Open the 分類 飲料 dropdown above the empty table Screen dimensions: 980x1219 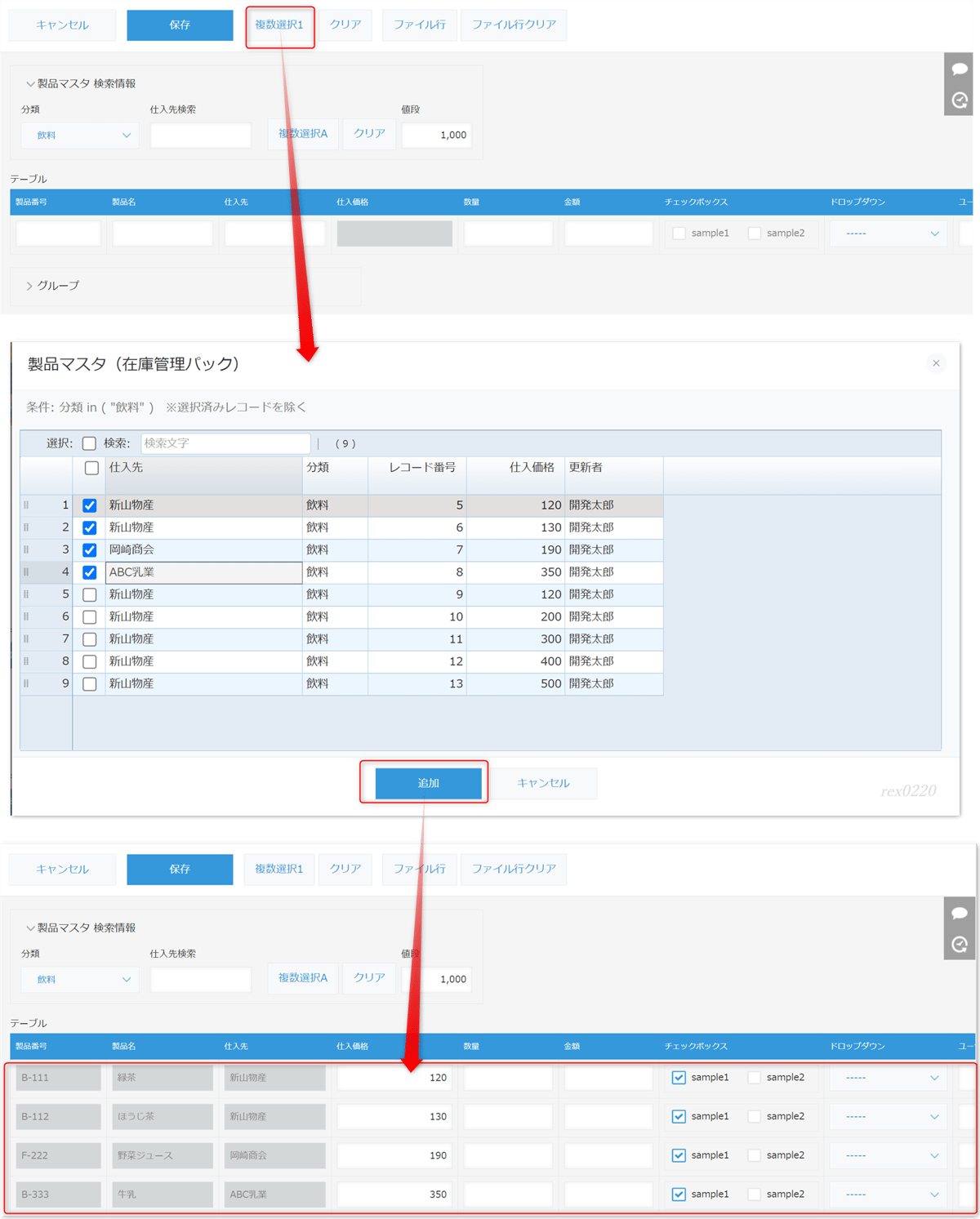(x=79, y=136)
